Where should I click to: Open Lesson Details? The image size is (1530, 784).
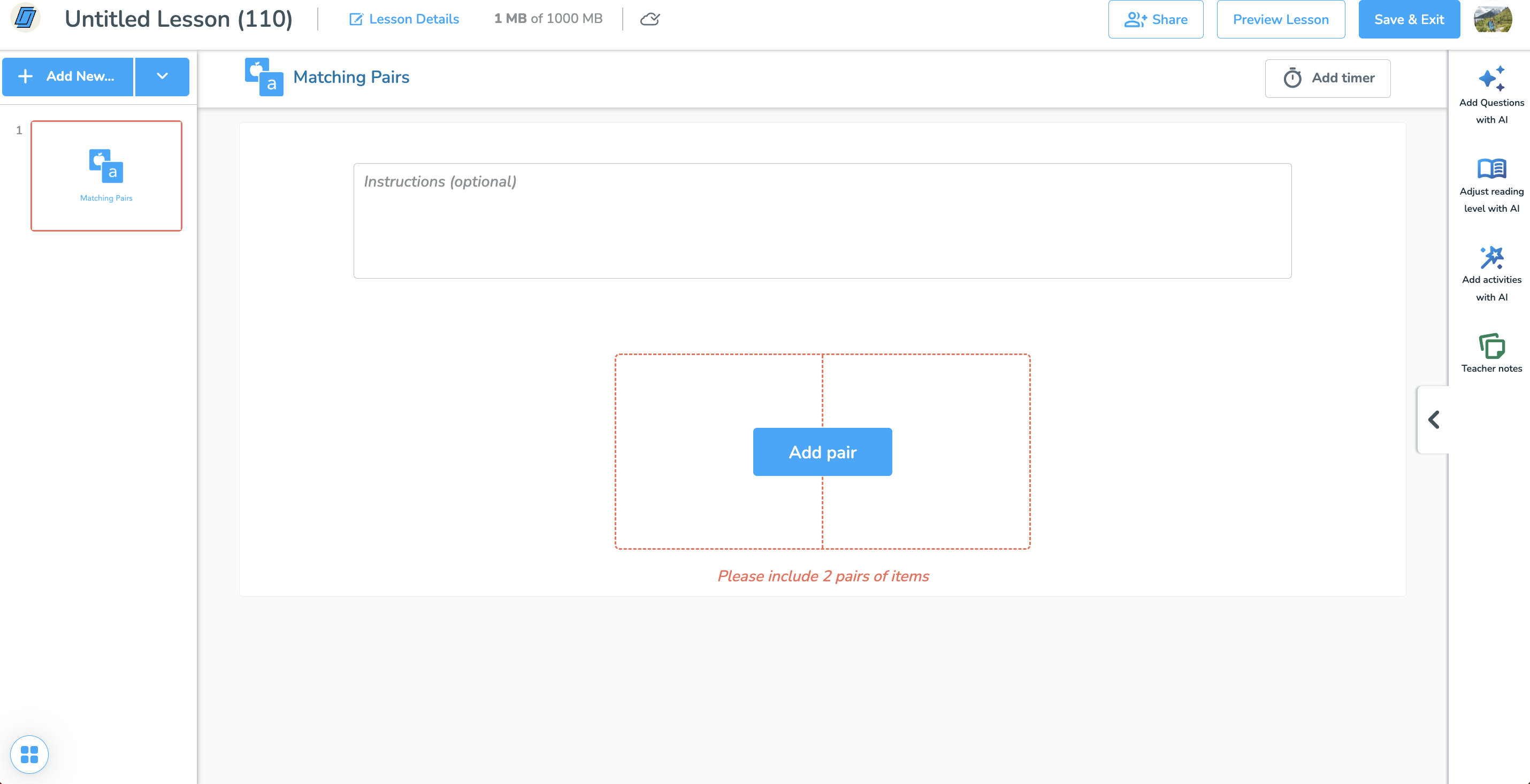coord(404,19)
